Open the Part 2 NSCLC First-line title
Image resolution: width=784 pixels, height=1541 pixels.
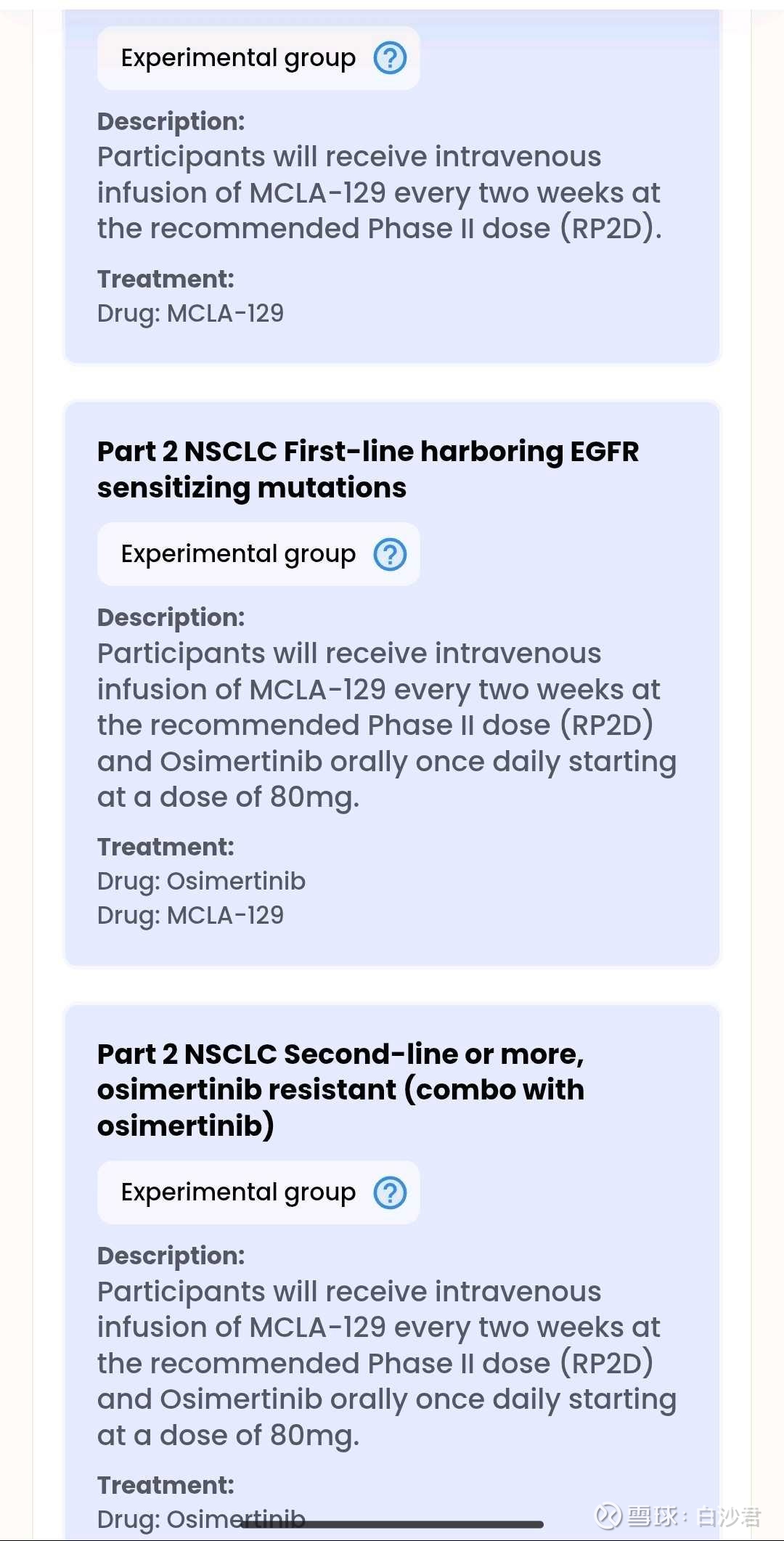pos(368,469)
